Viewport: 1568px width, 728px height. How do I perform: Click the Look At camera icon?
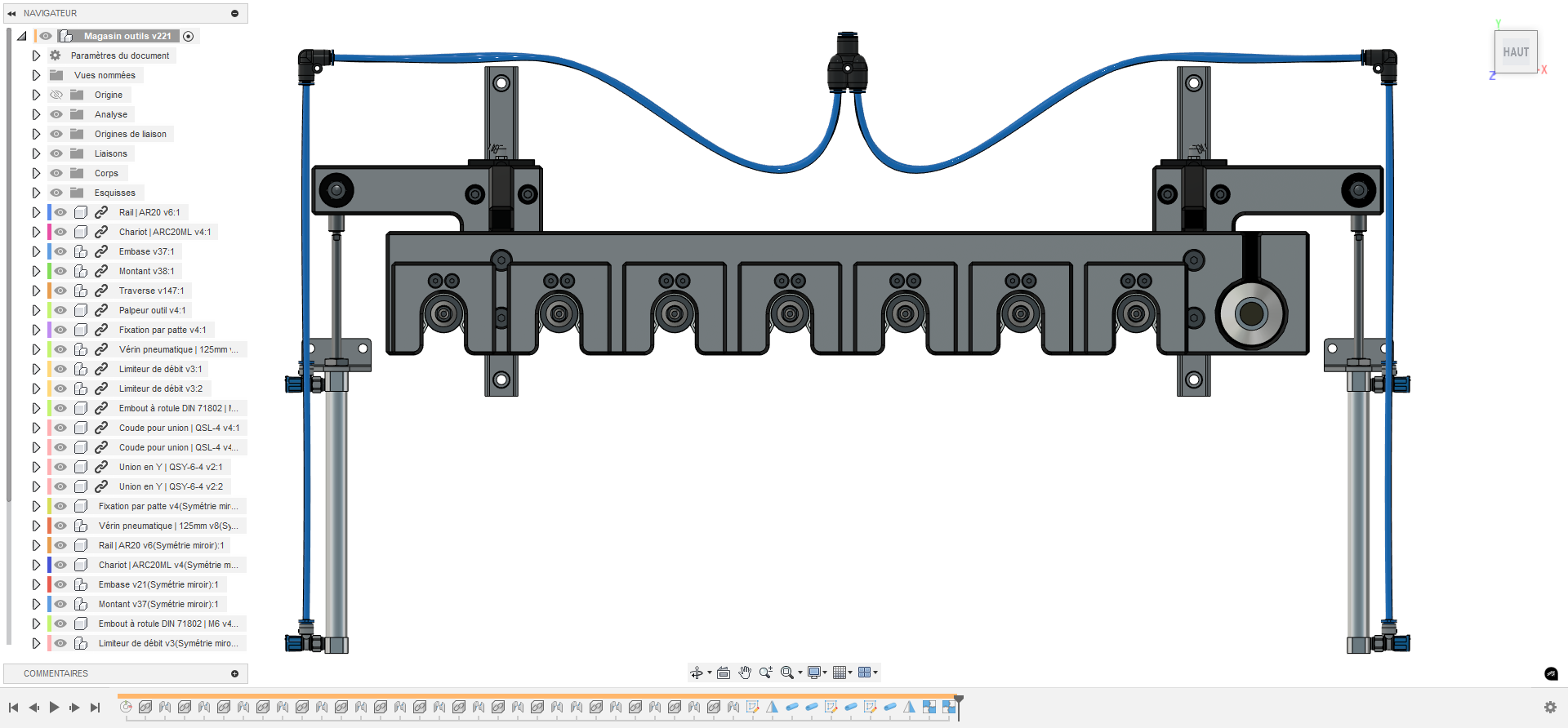pyautogui.click(x=724, y=673)
